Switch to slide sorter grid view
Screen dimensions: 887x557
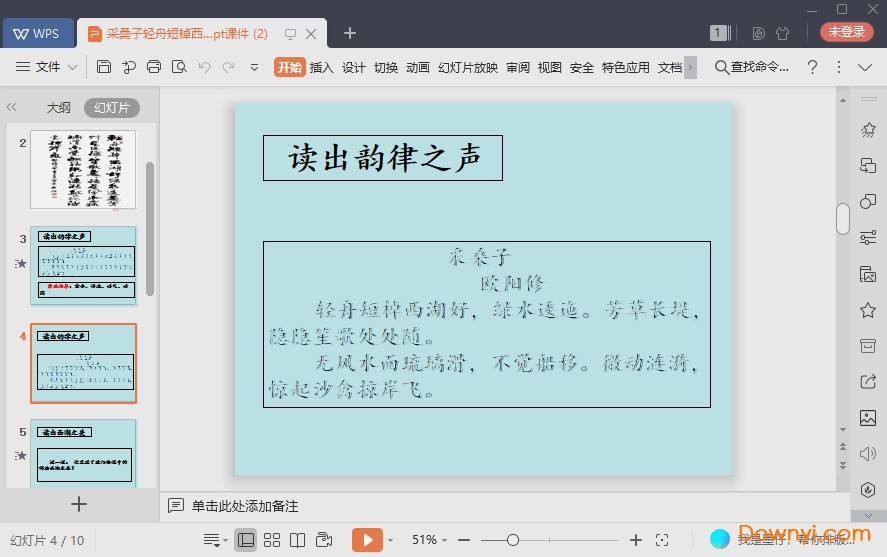(x=272, y=540)
